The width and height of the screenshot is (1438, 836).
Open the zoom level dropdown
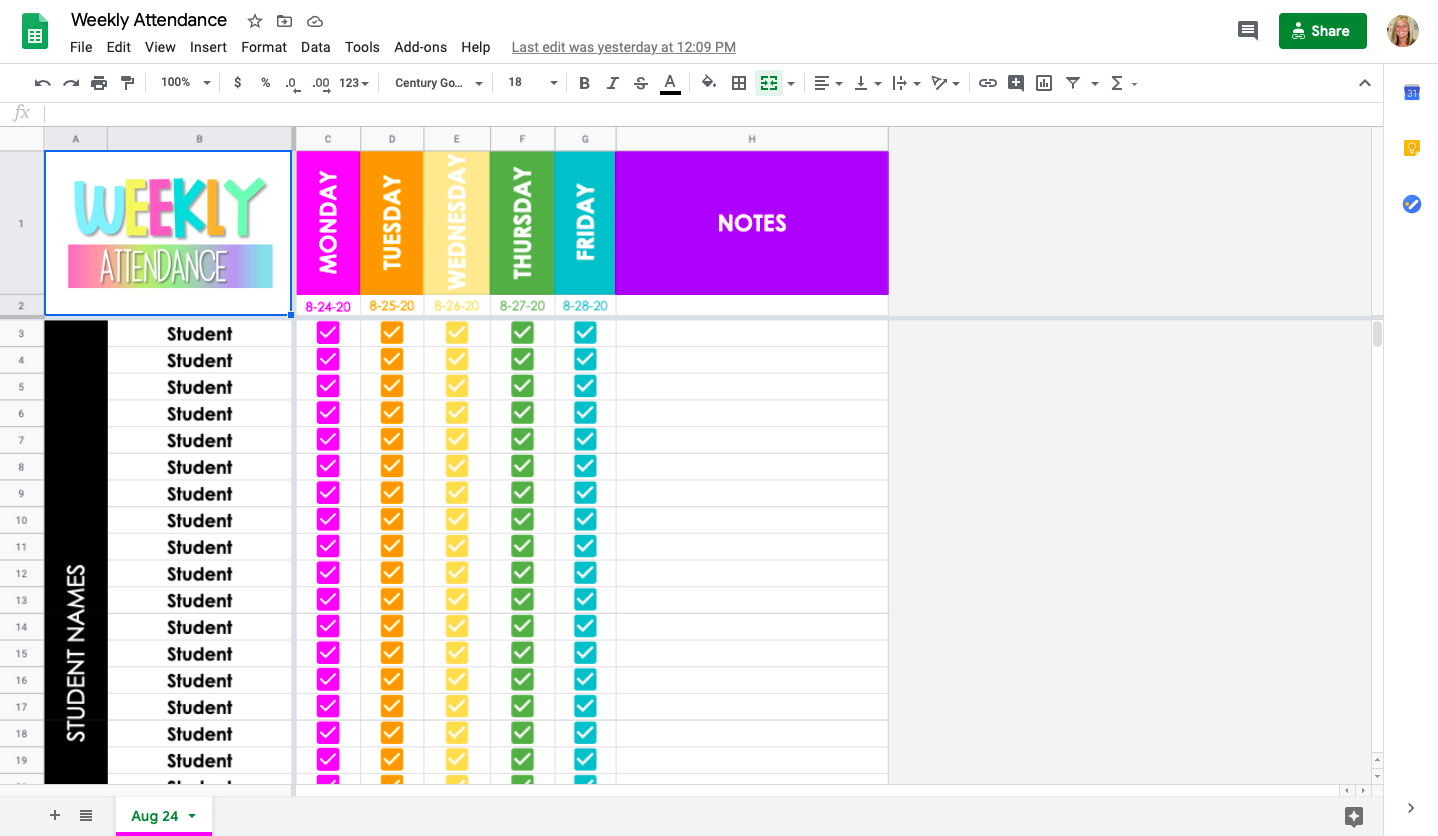point(184,82)
